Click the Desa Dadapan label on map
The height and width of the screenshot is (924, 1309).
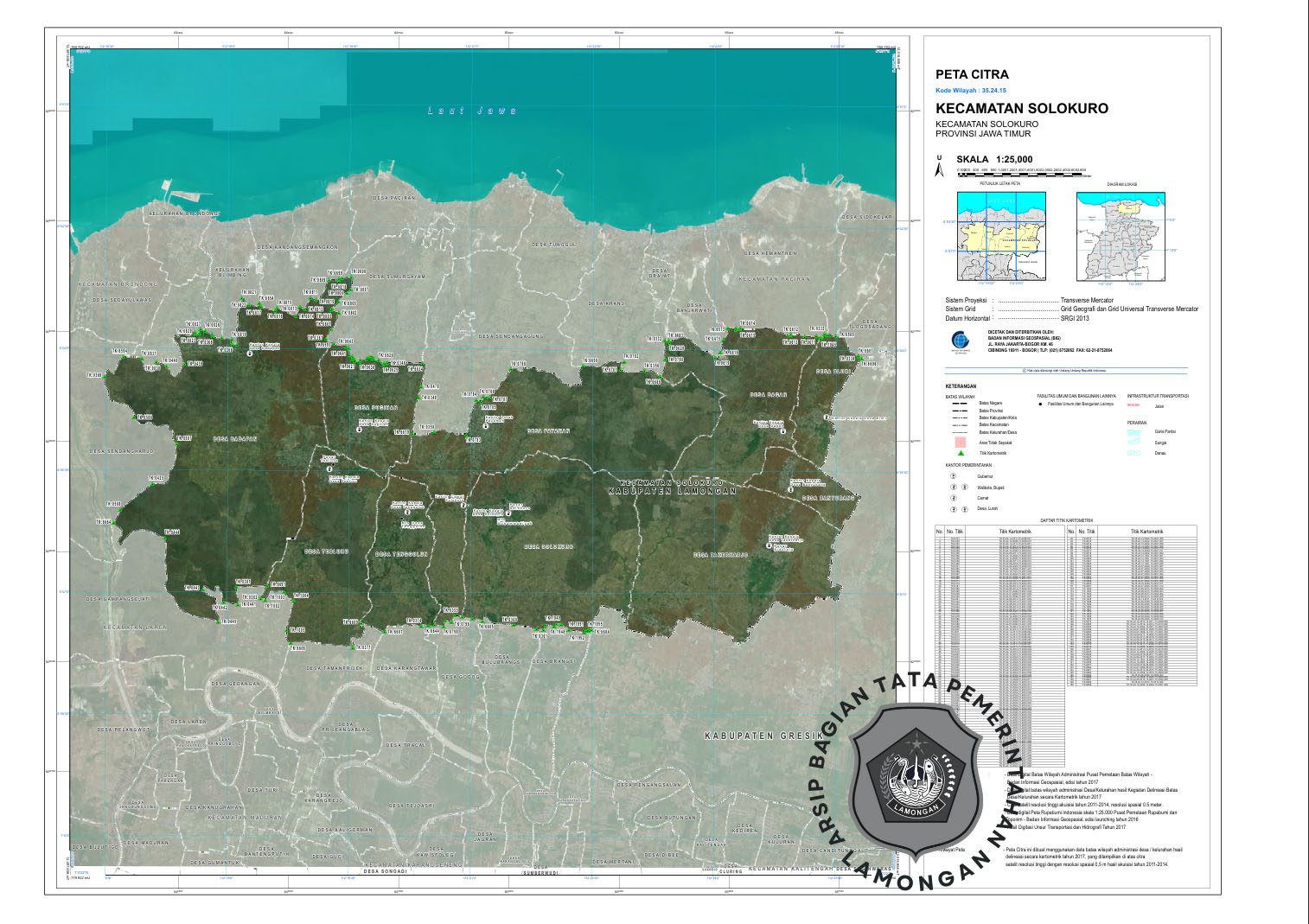tap(235, 439)
